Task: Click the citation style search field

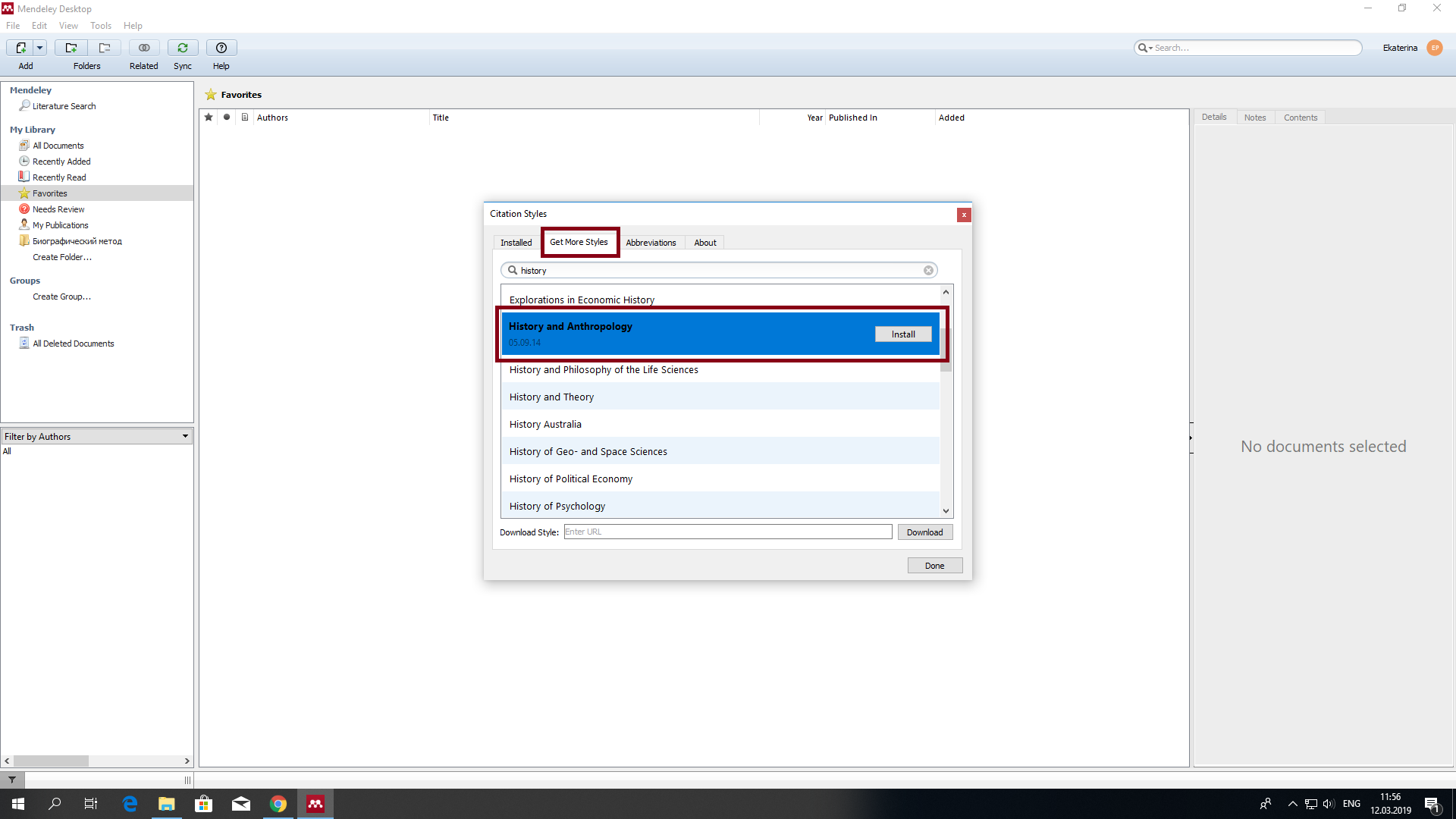Action: 719,271
